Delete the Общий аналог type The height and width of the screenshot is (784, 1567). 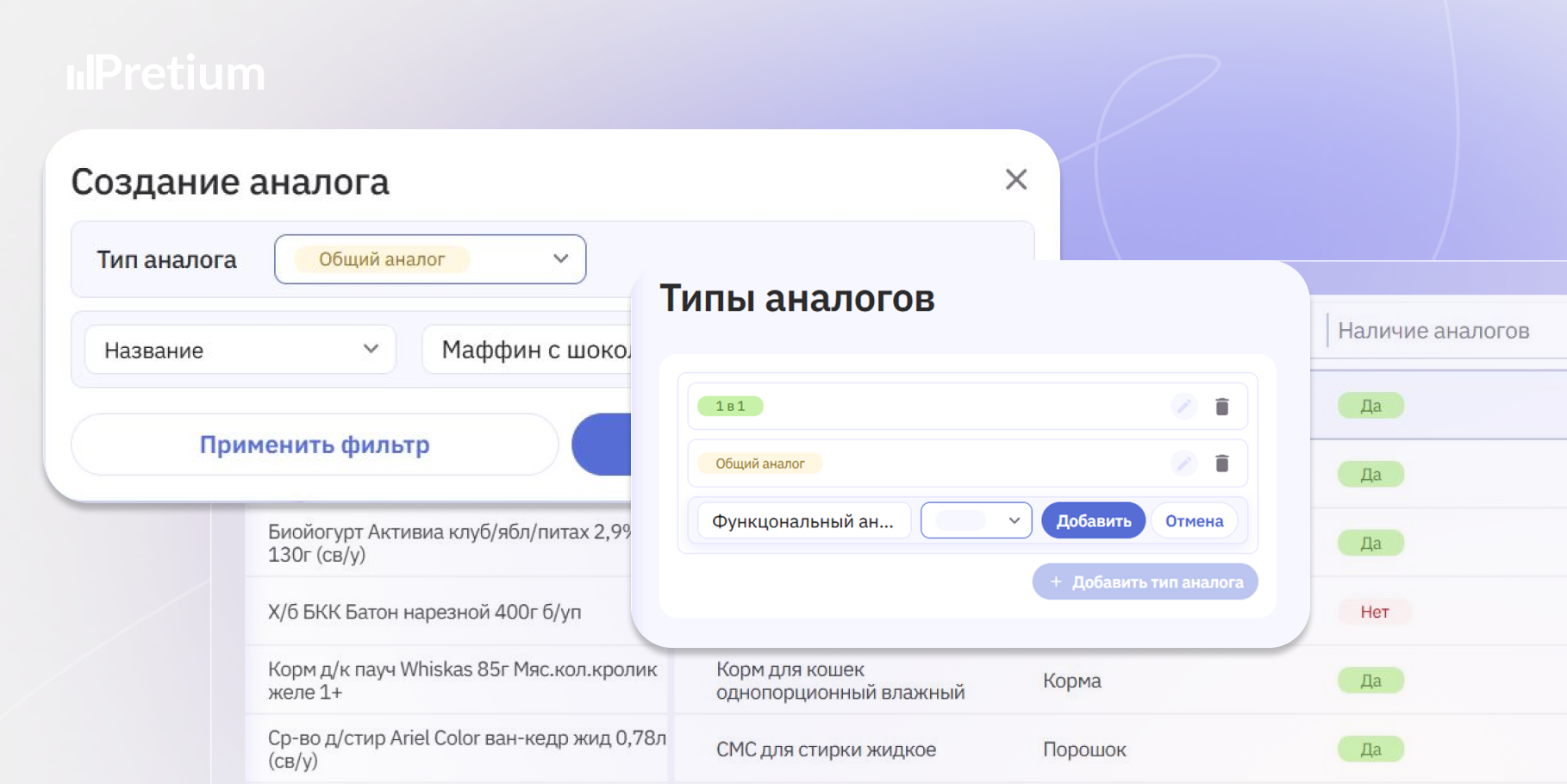tap(1221, 464)
